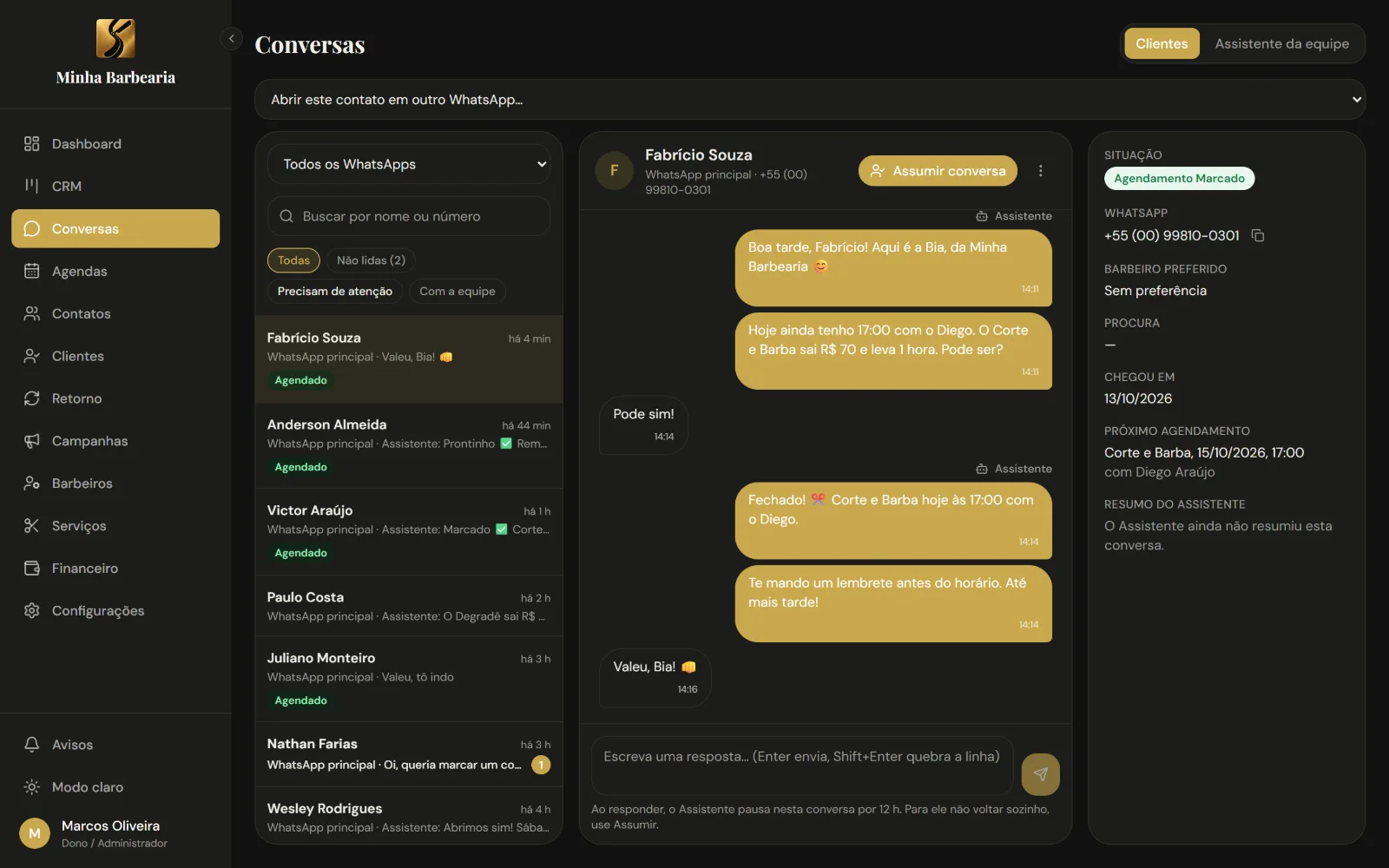Open Clientes in the sidebar

pos(115,356)
